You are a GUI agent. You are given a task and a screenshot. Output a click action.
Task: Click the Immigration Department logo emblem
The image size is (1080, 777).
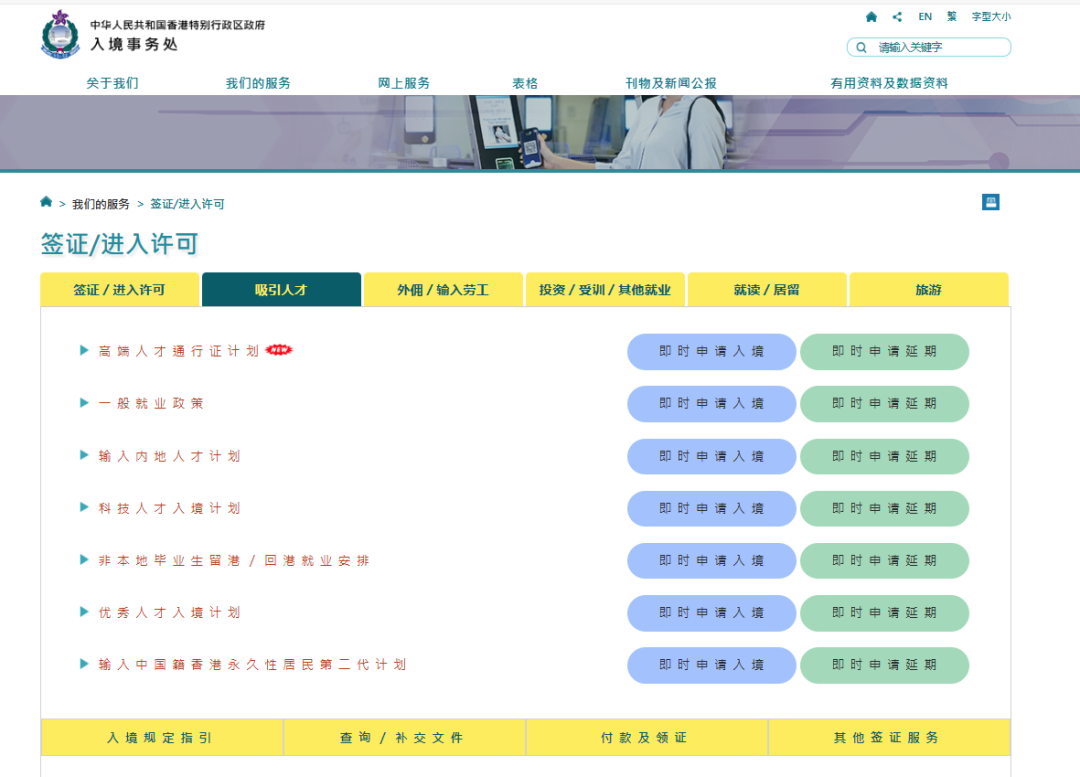(60, 35)
